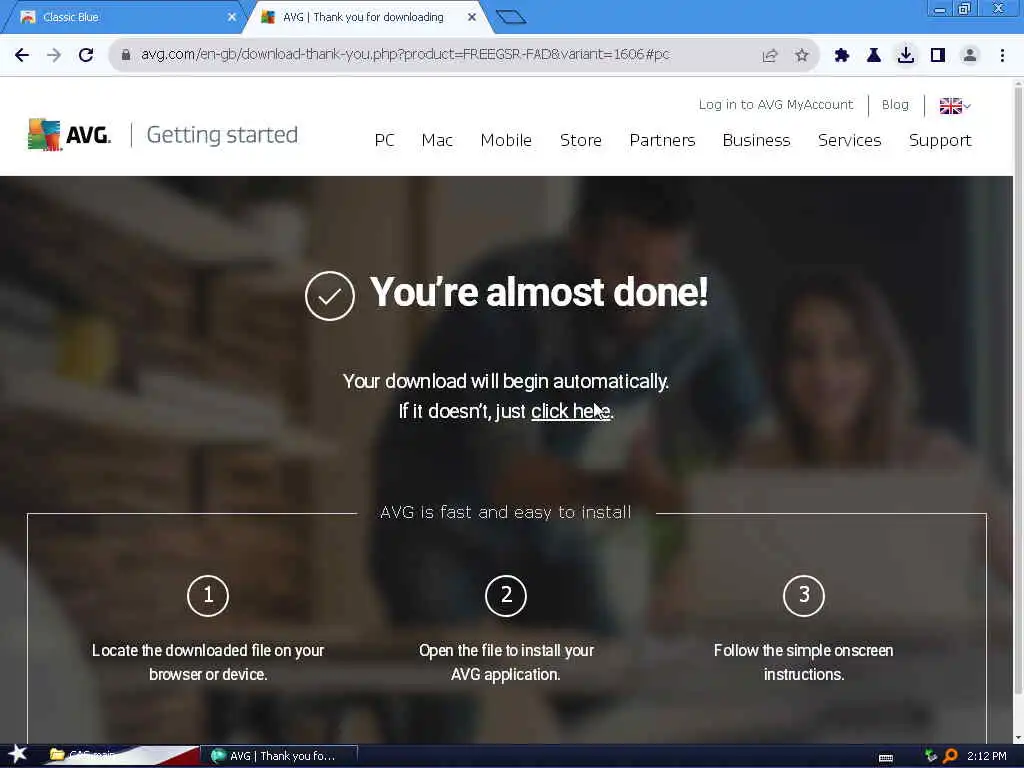Click the checkmark circle beside the heading

click(330, 296)
